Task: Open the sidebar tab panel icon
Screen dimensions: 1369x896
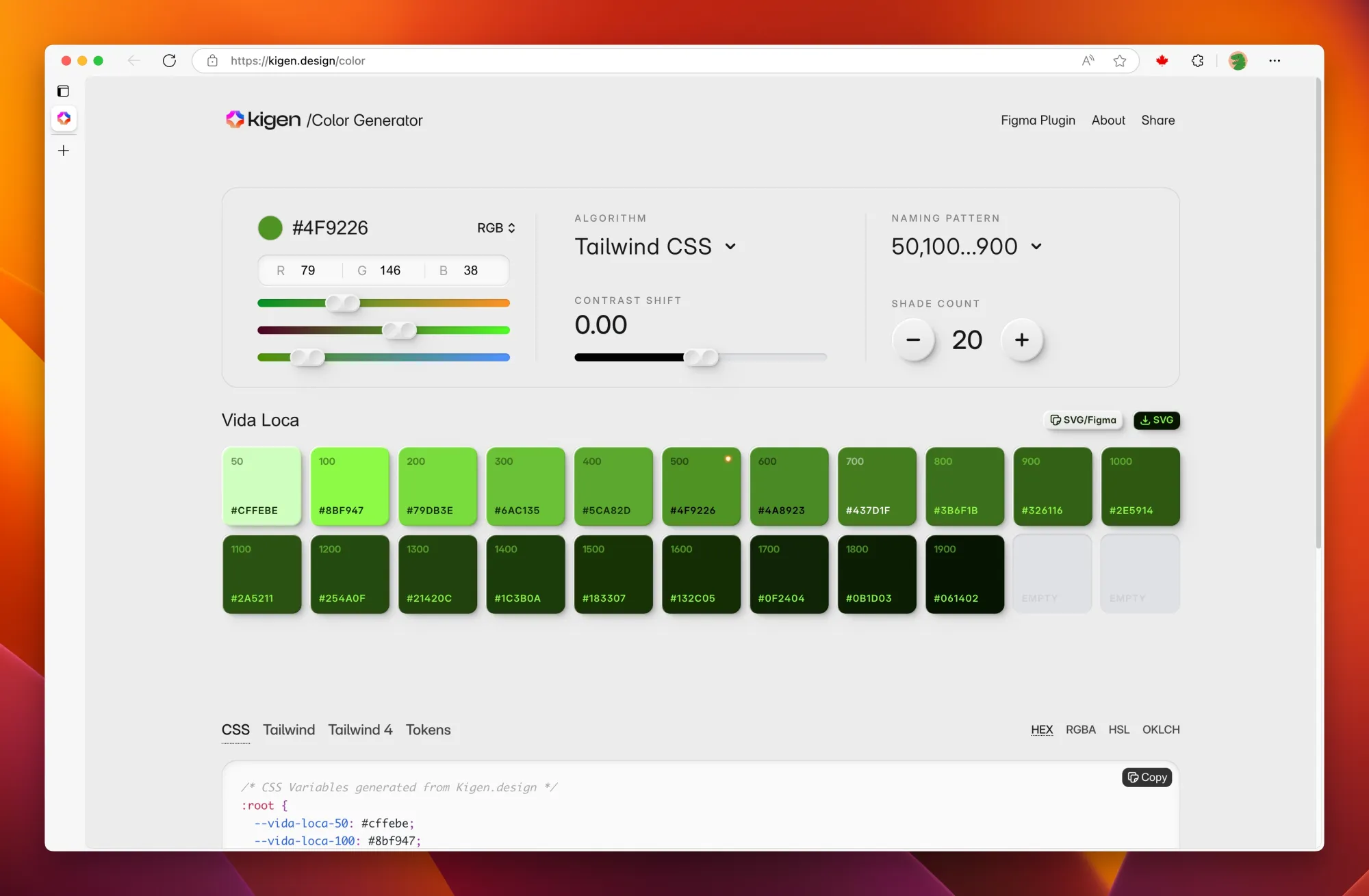Action: click(x=63, y=91)
